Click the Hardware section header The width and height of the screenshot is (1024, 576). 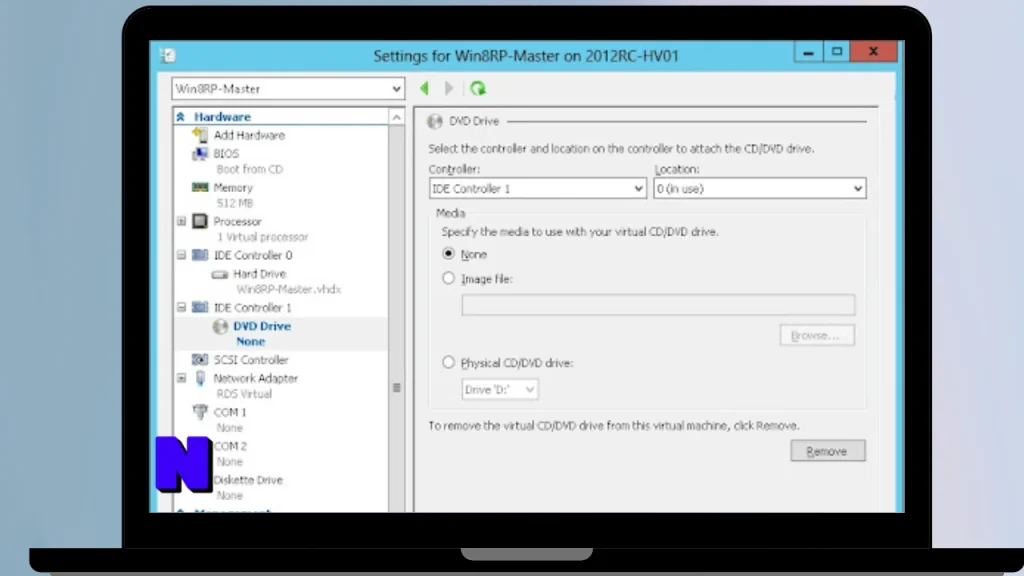[x=222, y=117]
